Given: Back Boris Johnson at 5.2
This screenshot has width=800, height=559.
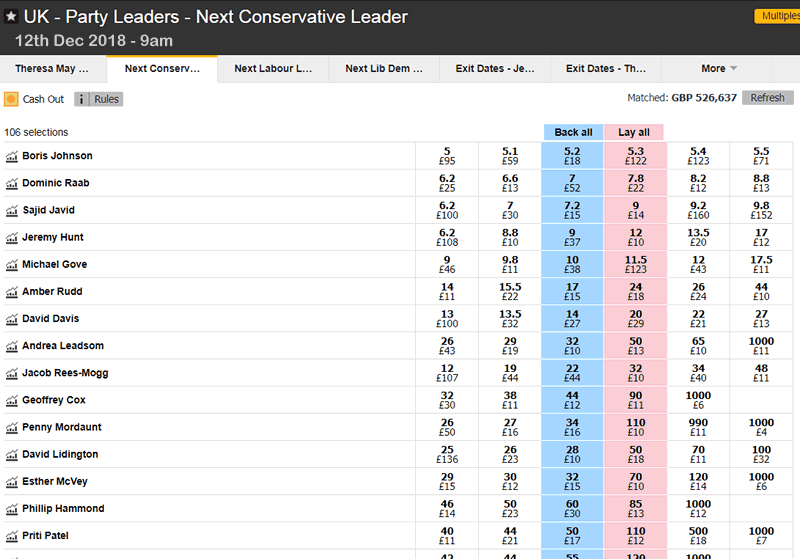Looking at the screenshot, I should (572, 156).
